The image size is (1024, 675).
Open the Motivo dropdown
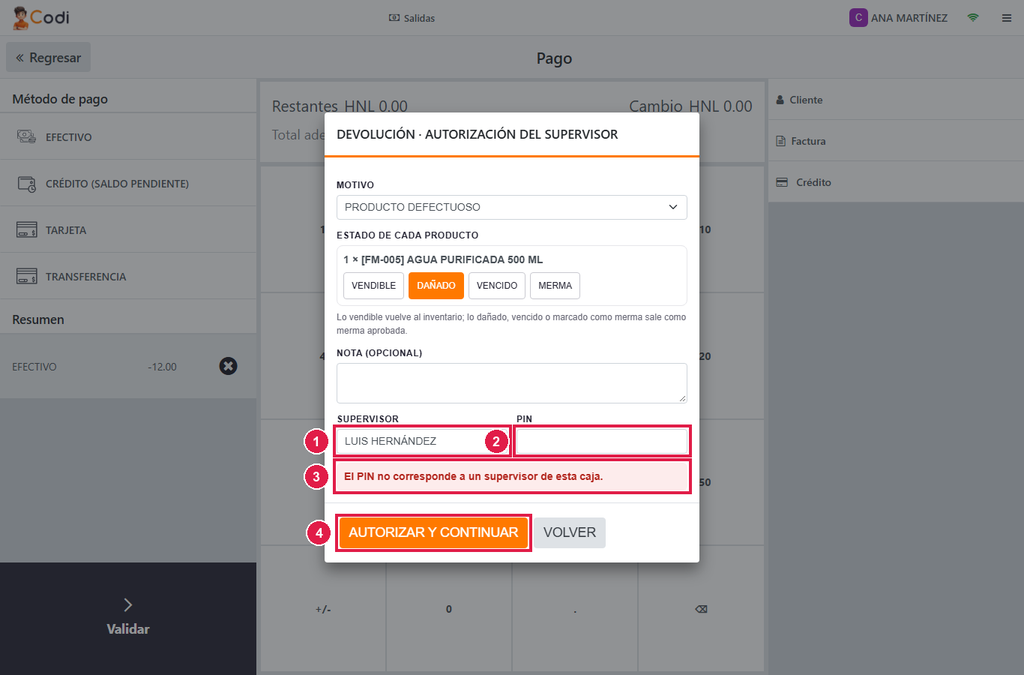[x=512, y=207]
